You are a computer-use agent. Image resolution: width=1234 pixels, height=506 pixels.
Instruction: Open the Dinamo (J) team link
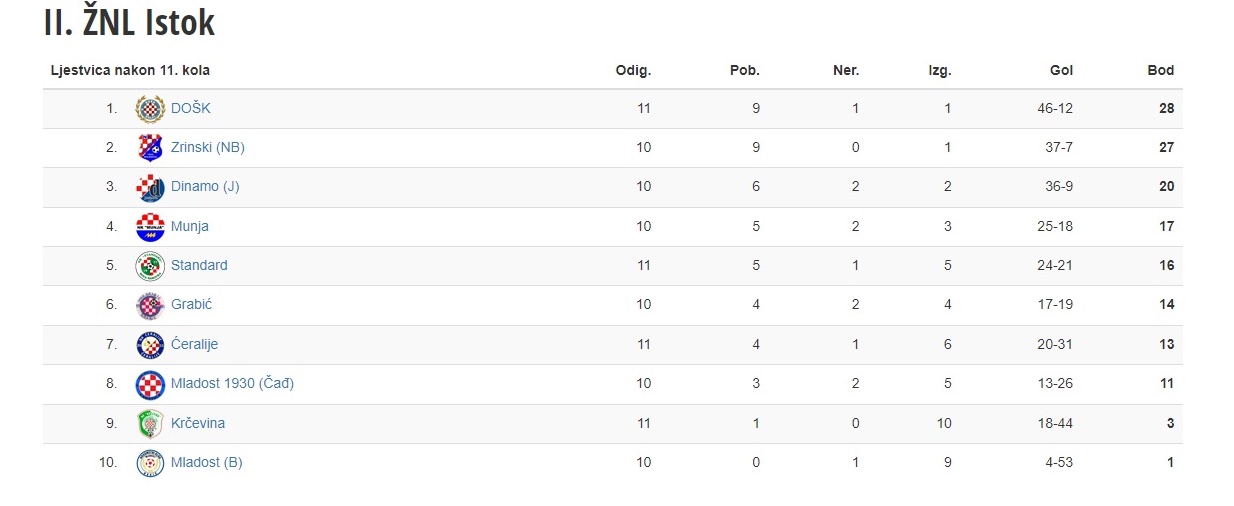(x=205, y=186)
